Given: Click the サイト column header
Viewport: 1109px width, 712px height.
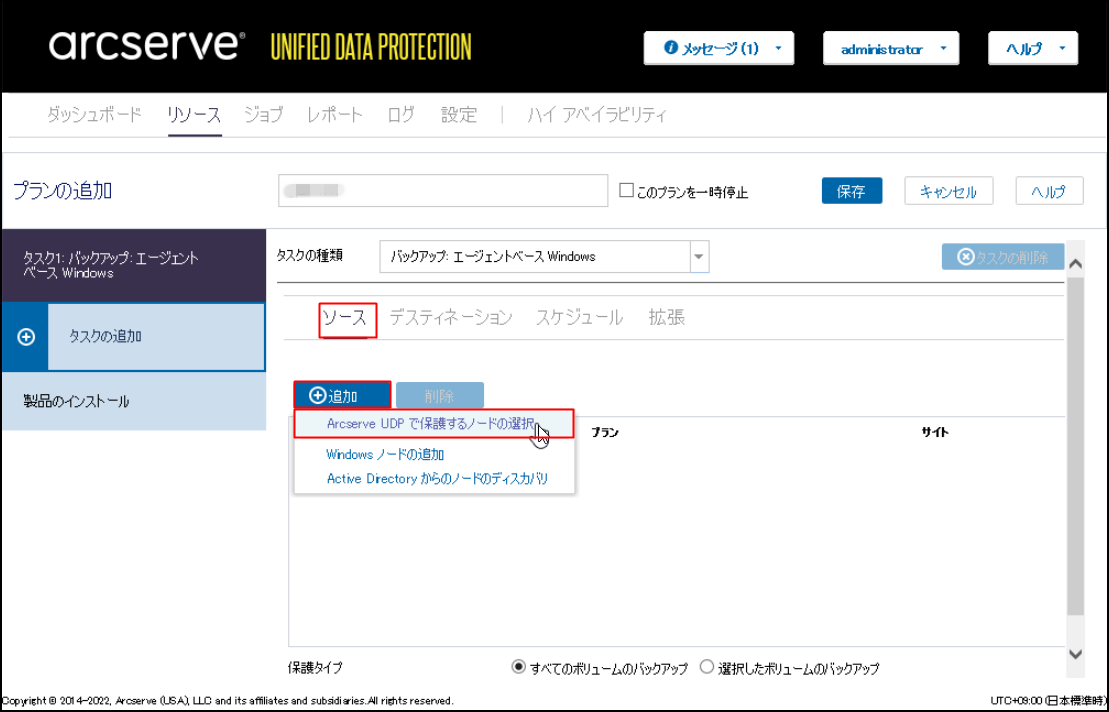Looking at the screenshot, I should 935,432.
